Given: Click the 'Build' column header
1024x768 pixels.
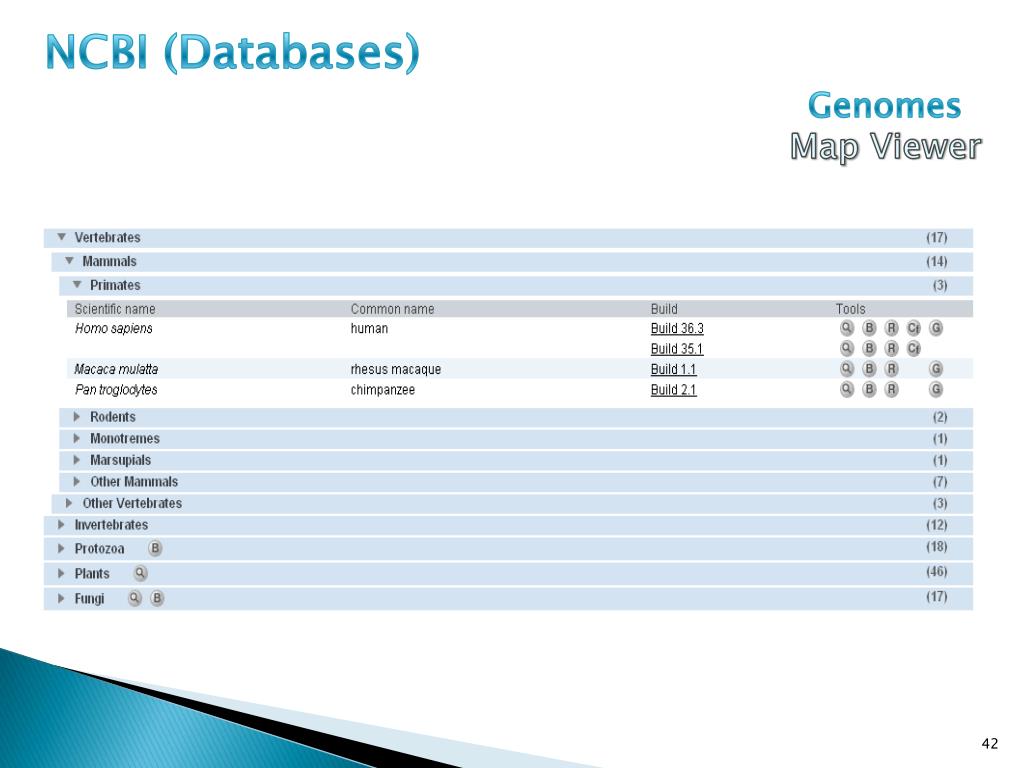Looking at the screenshot, I should (664, 309).
